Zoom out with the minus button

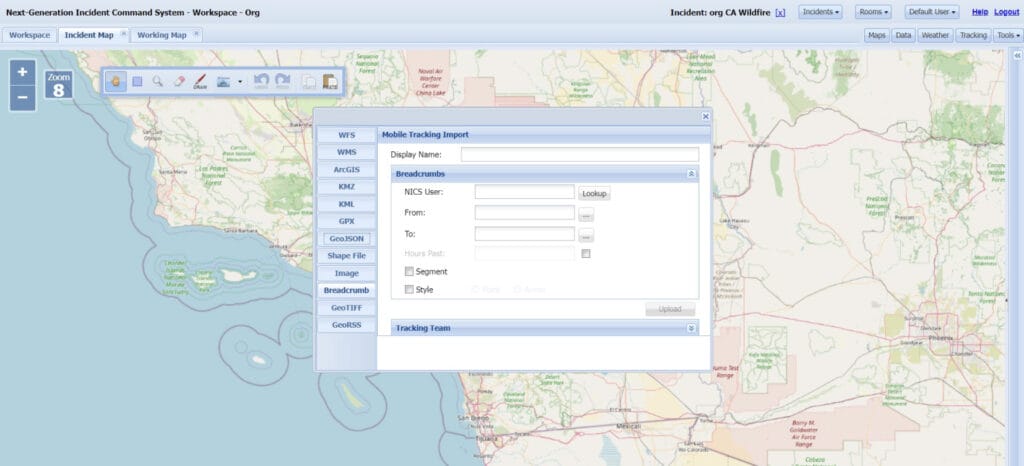click(x=23, y=97)
